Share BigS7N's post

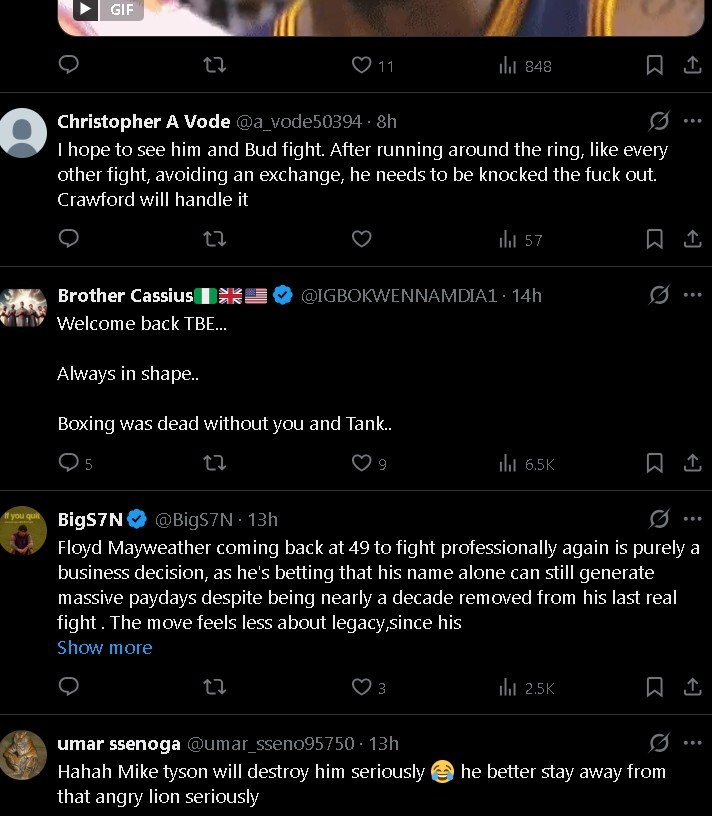coord(692,688)
